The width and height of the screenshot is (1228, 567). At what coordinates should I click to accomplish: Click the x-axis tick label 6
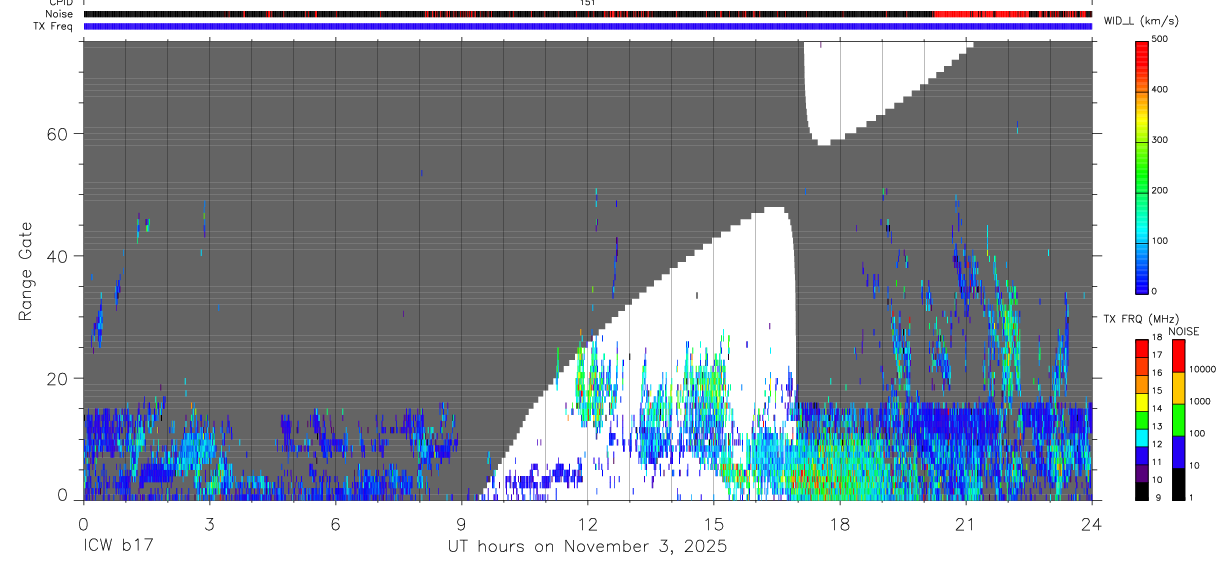(335, 524)
